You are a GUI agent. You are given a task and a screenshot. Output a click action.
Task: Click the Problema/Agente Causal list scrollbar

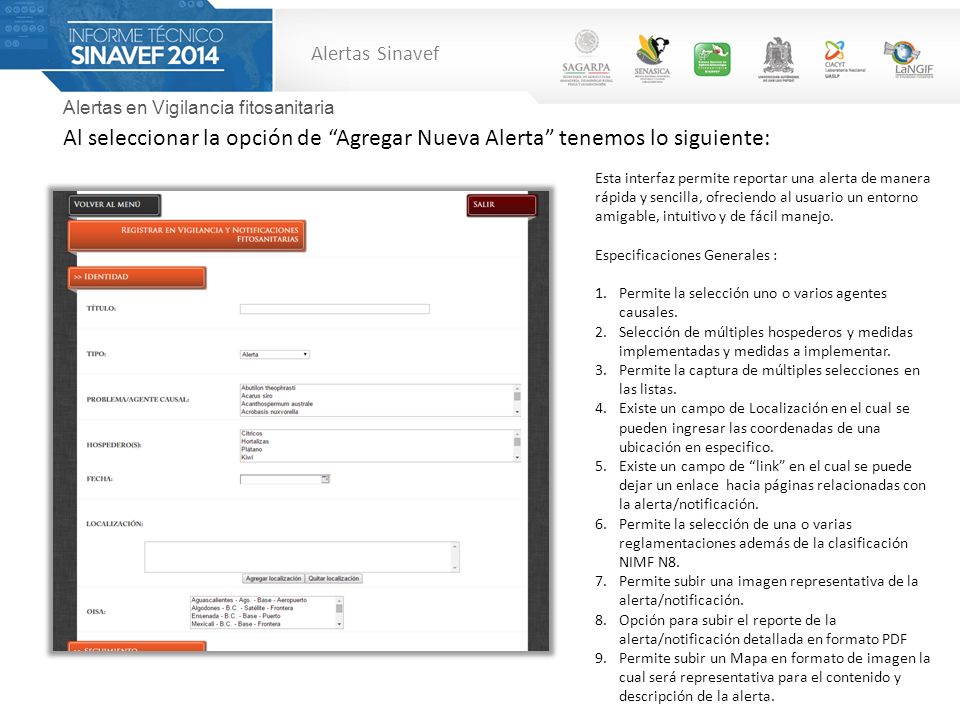[x=517, y=400]
